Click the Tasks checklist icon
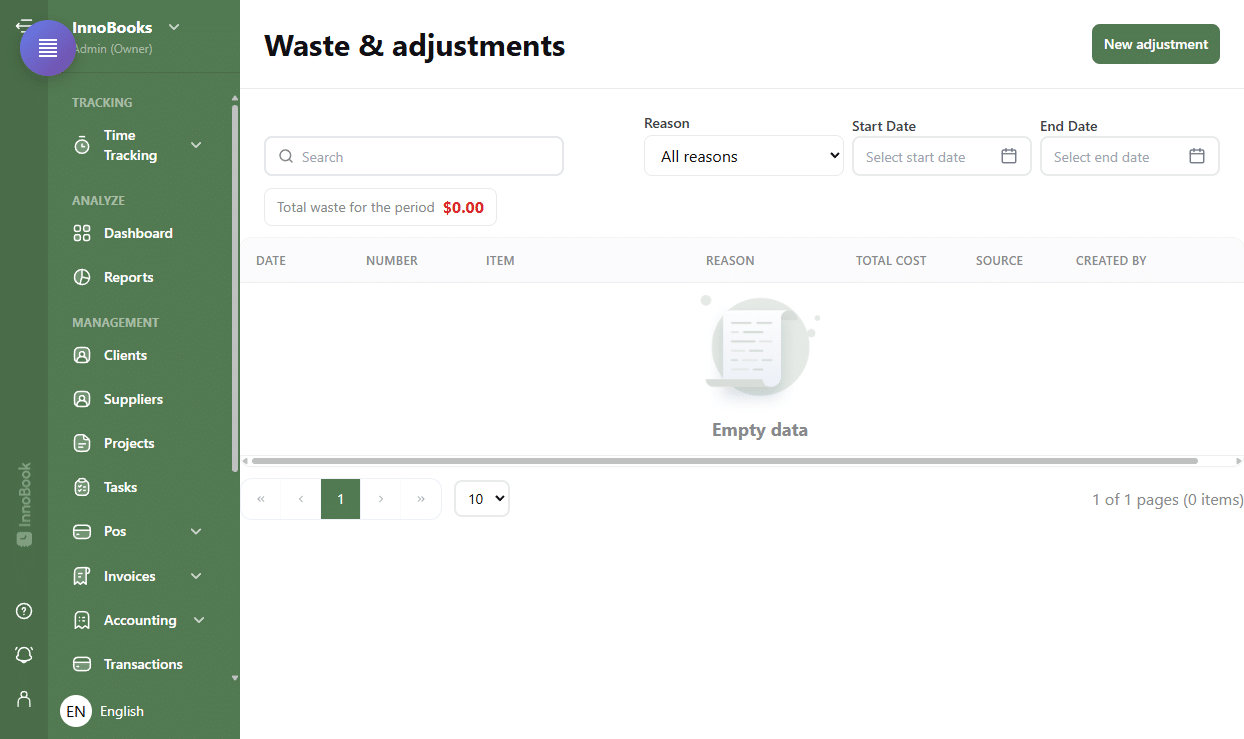 click(x=82, y=487)
